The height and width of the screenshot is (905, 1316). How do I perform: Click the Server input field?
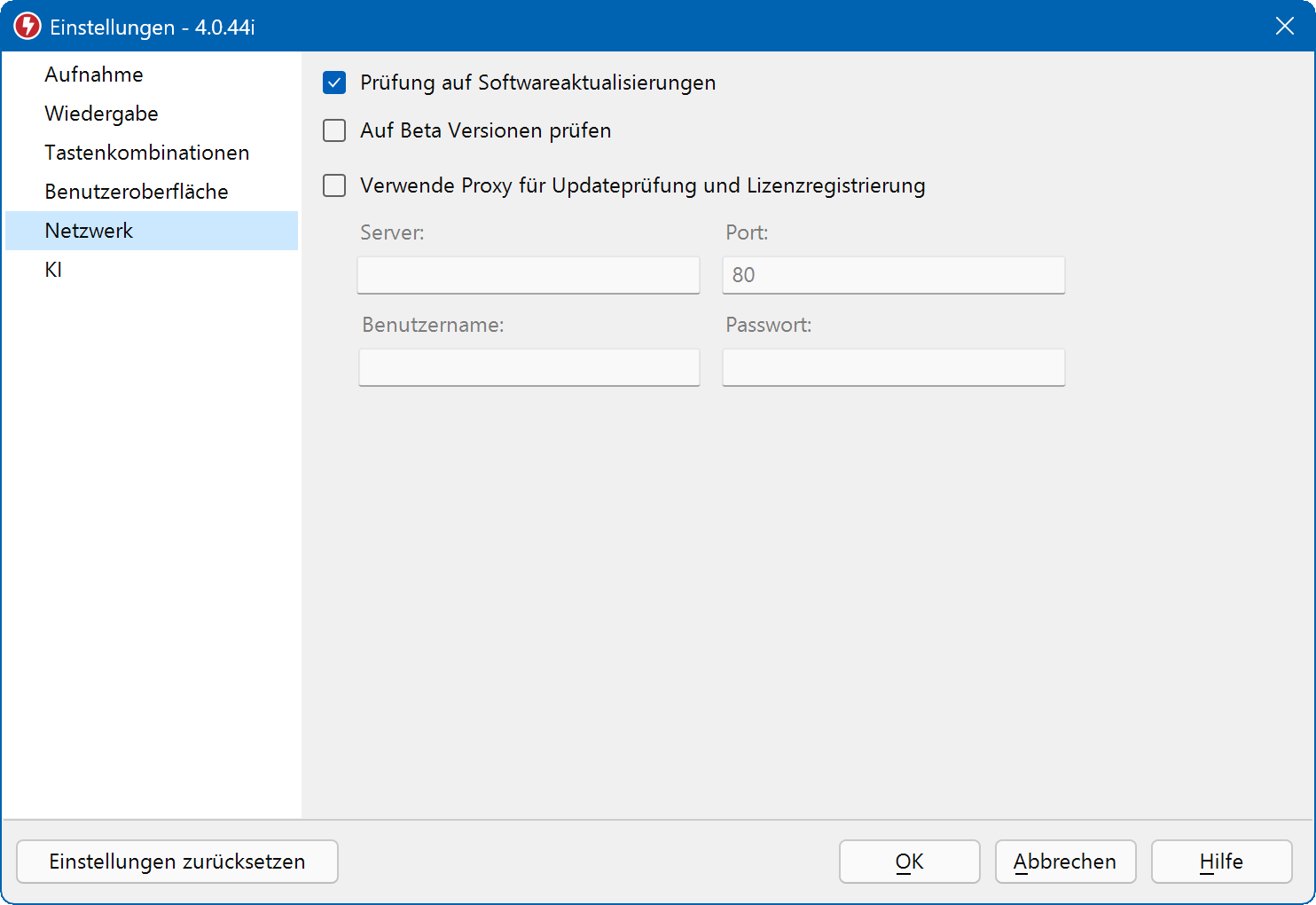click(x=529, y=275)
